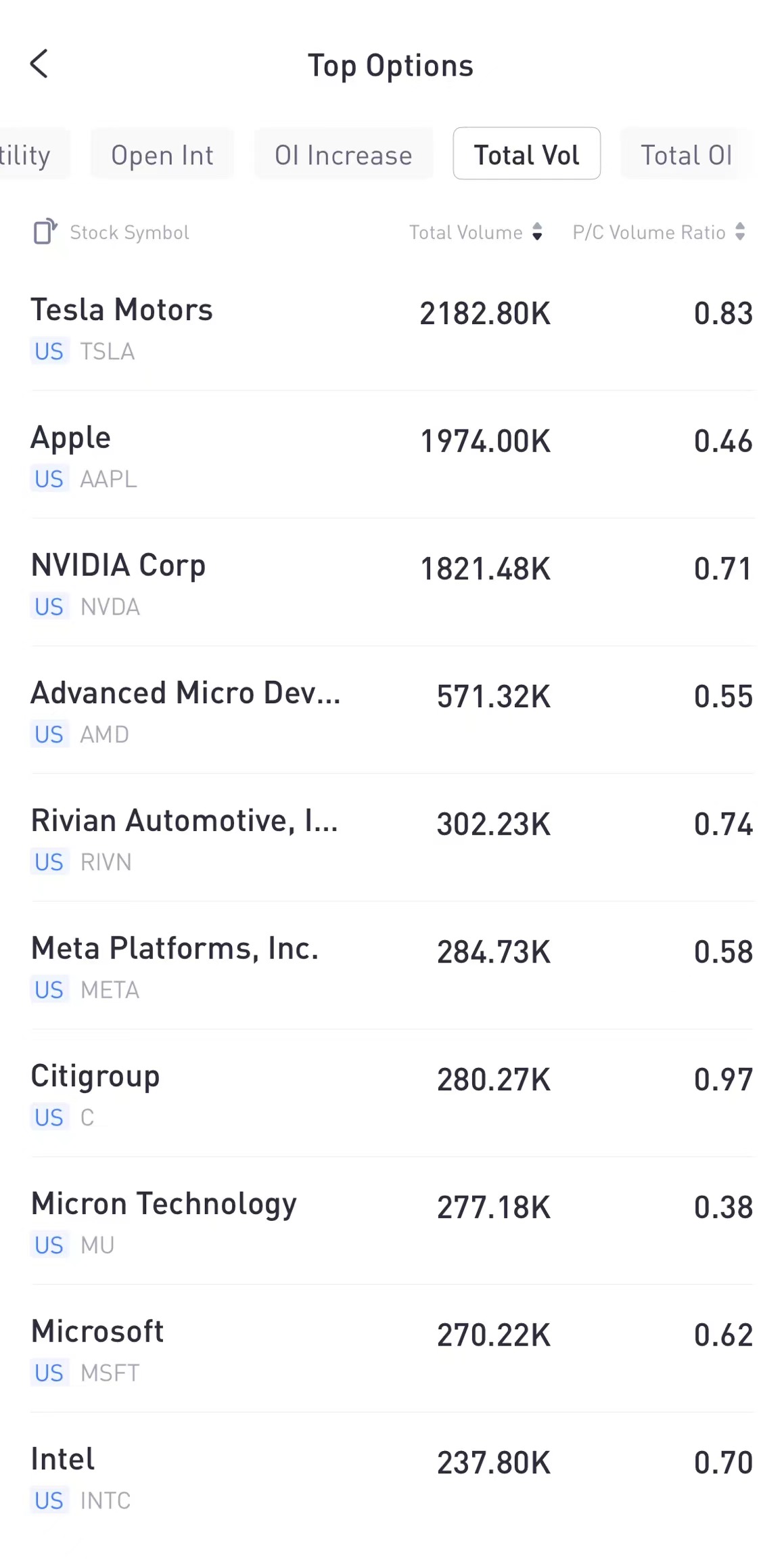The width and height of the screenshot is (784, 1560).
Task: Tap the back arrow icon
Action: coord(39,64)
